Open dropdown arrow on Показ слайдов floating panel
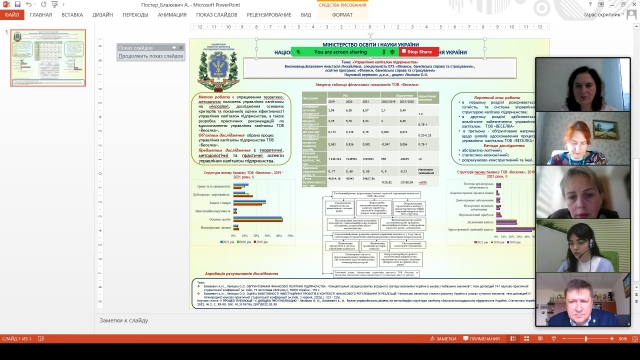This screenshot has width=640, height=360. [174, 48]
